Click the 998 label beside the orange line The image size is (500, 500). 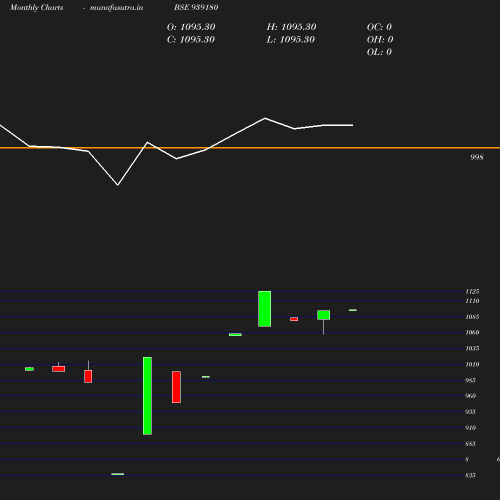click(477, 157)
